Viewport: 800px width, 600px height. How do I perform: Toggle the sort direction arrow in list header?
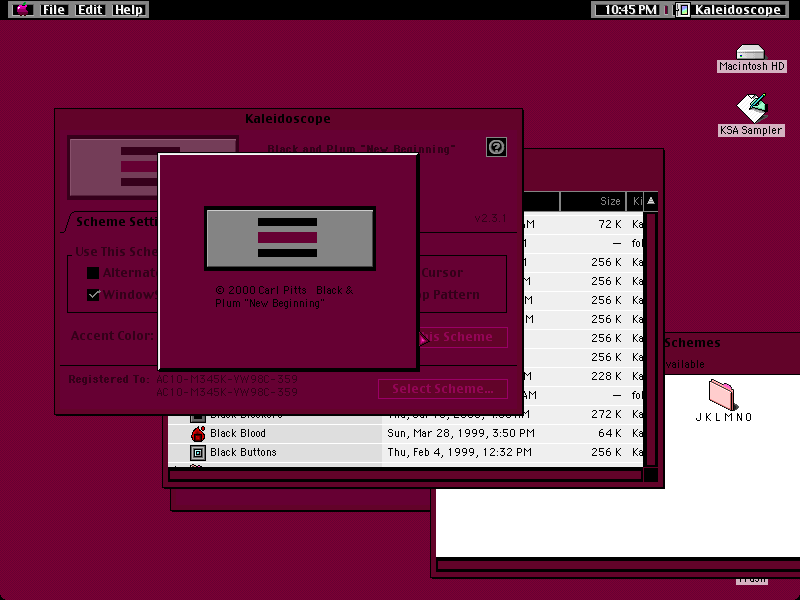coord(651,201)
